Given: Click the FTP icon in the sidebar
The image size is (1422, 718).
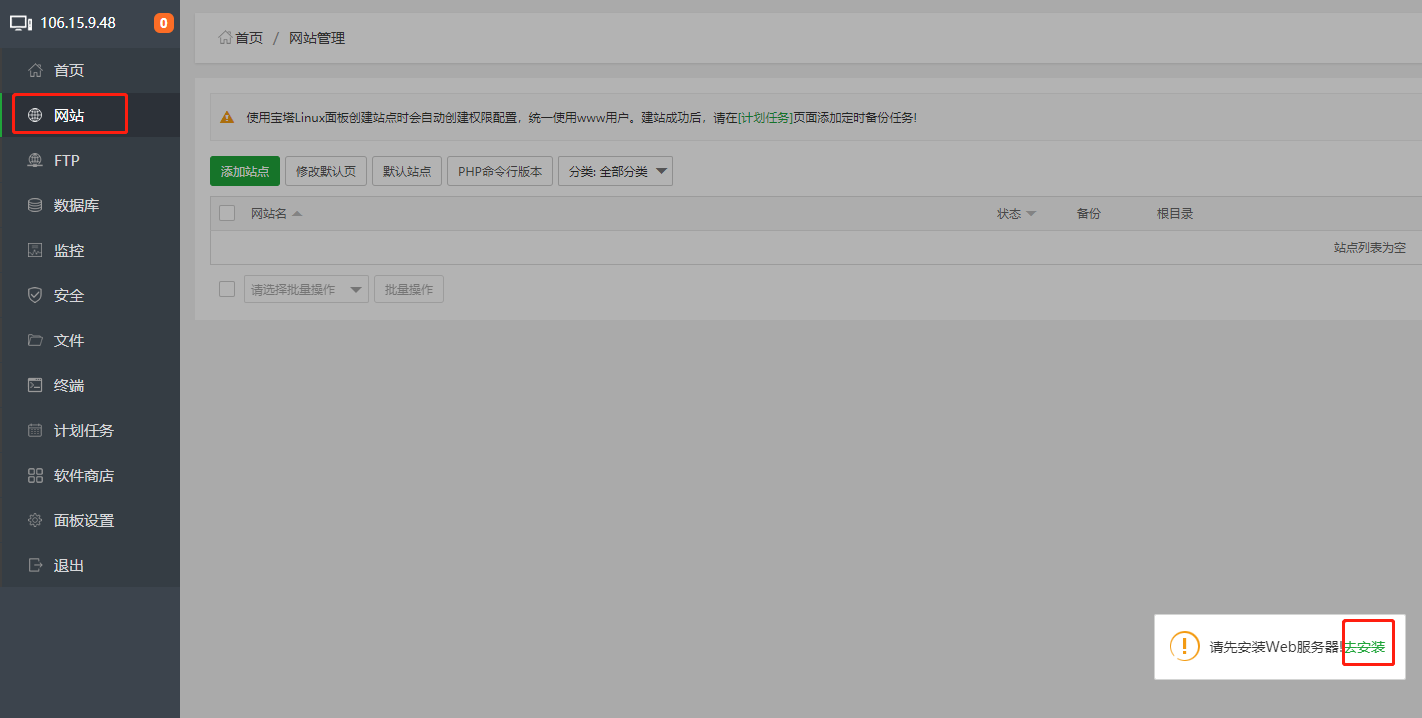Looking at the screenshot, I should (x=36, y=161).
